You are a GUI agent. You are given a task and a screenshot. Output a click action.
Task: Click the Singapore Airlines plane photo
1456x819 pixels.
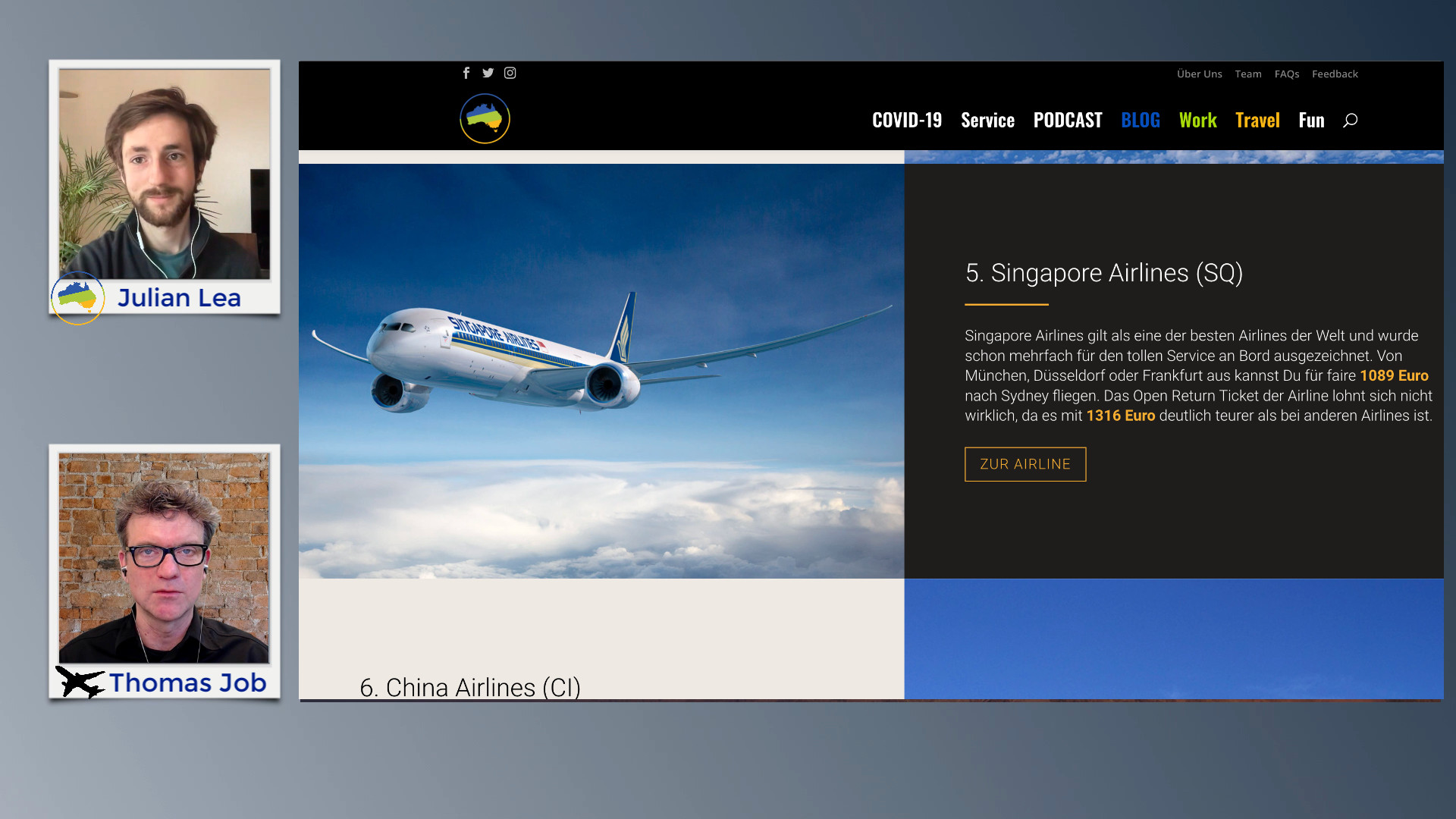pyautogui.click(x=601, y=371)
